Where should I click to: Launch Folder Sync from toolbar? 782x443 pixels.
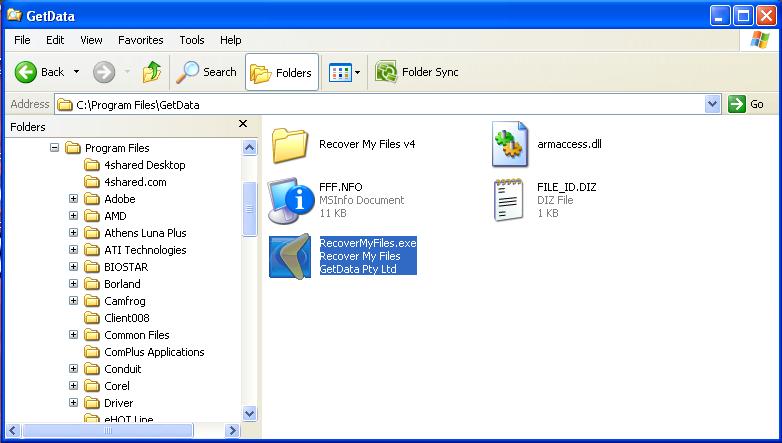click(x=417, y=72)
